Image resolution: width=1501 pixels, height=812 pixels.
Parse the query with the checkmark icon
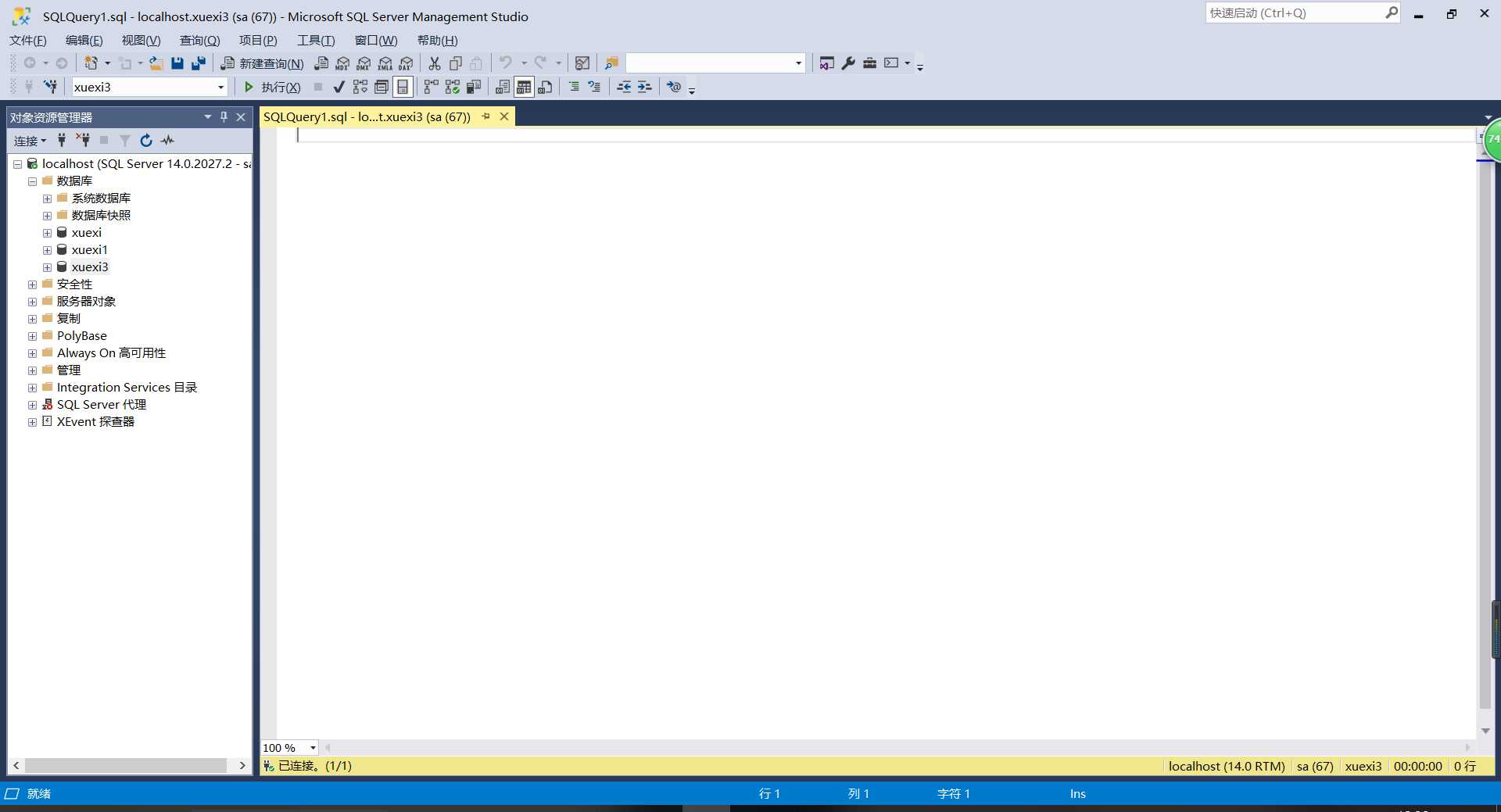[339, 87]
